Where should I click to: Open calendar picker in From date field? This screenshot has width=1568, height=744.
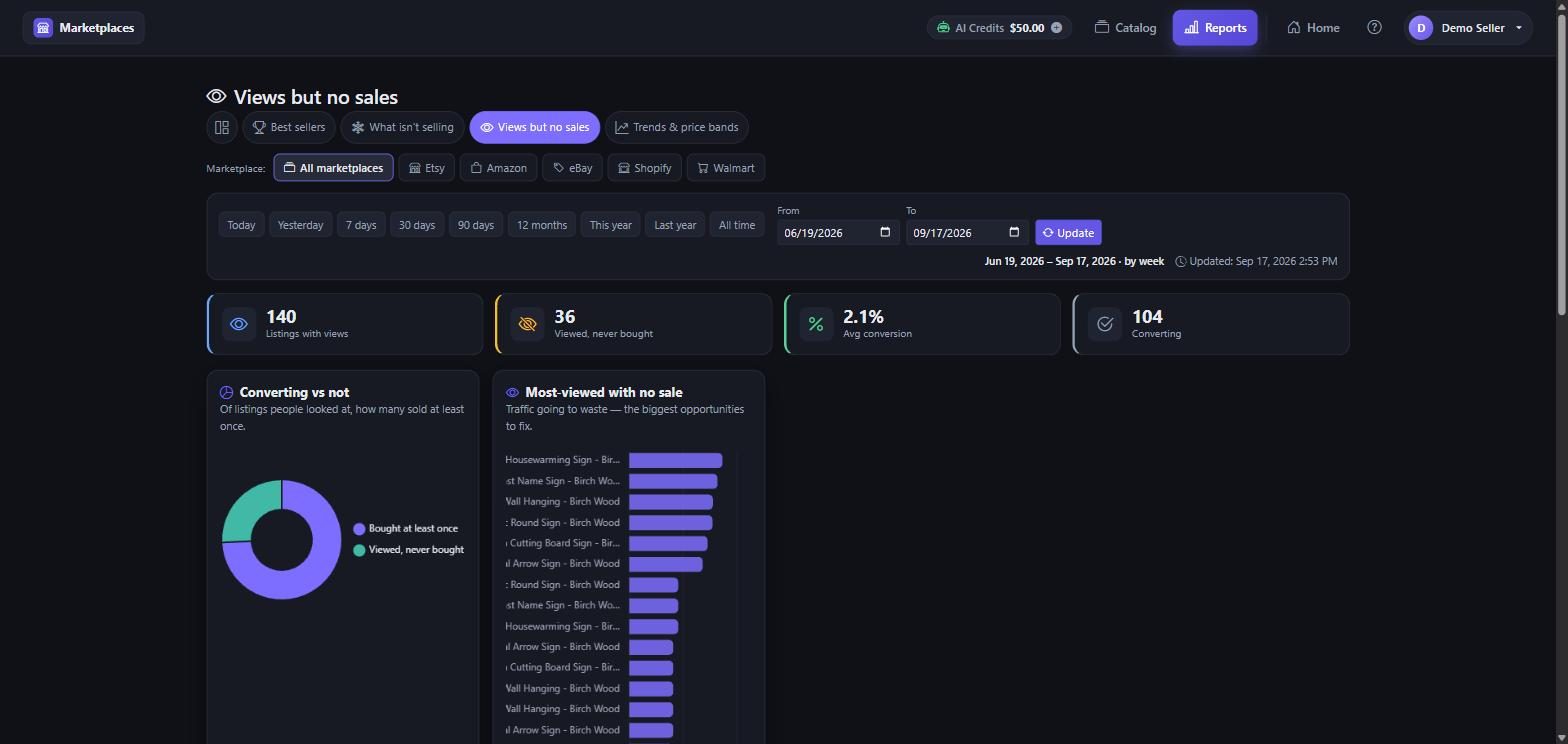click(x=885, y=233)
